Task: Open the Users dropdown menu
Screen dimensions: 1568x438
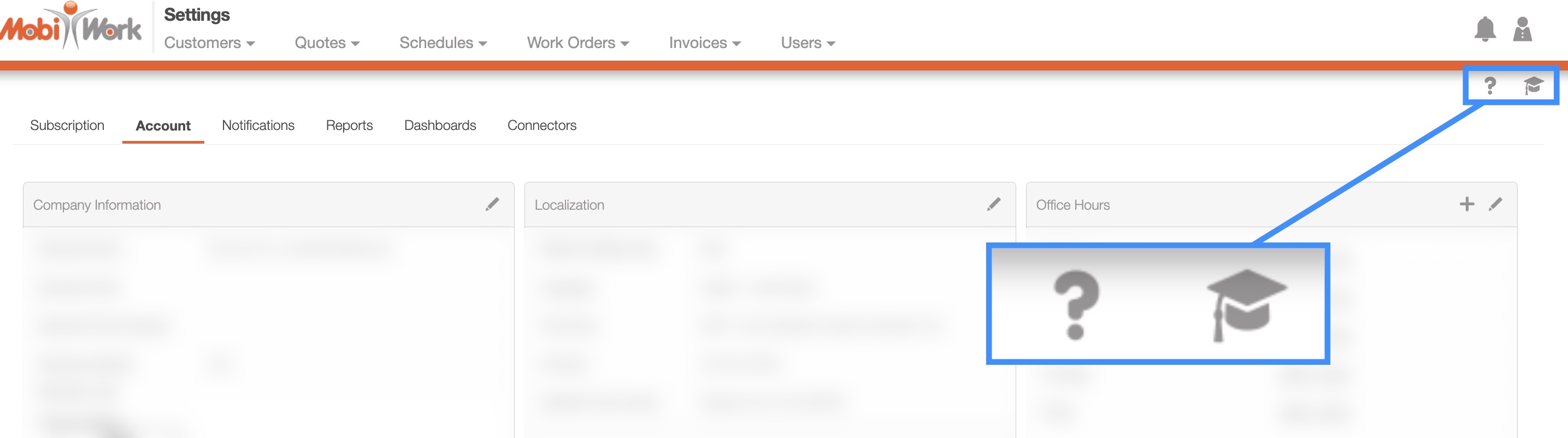Action: point(807,43)
